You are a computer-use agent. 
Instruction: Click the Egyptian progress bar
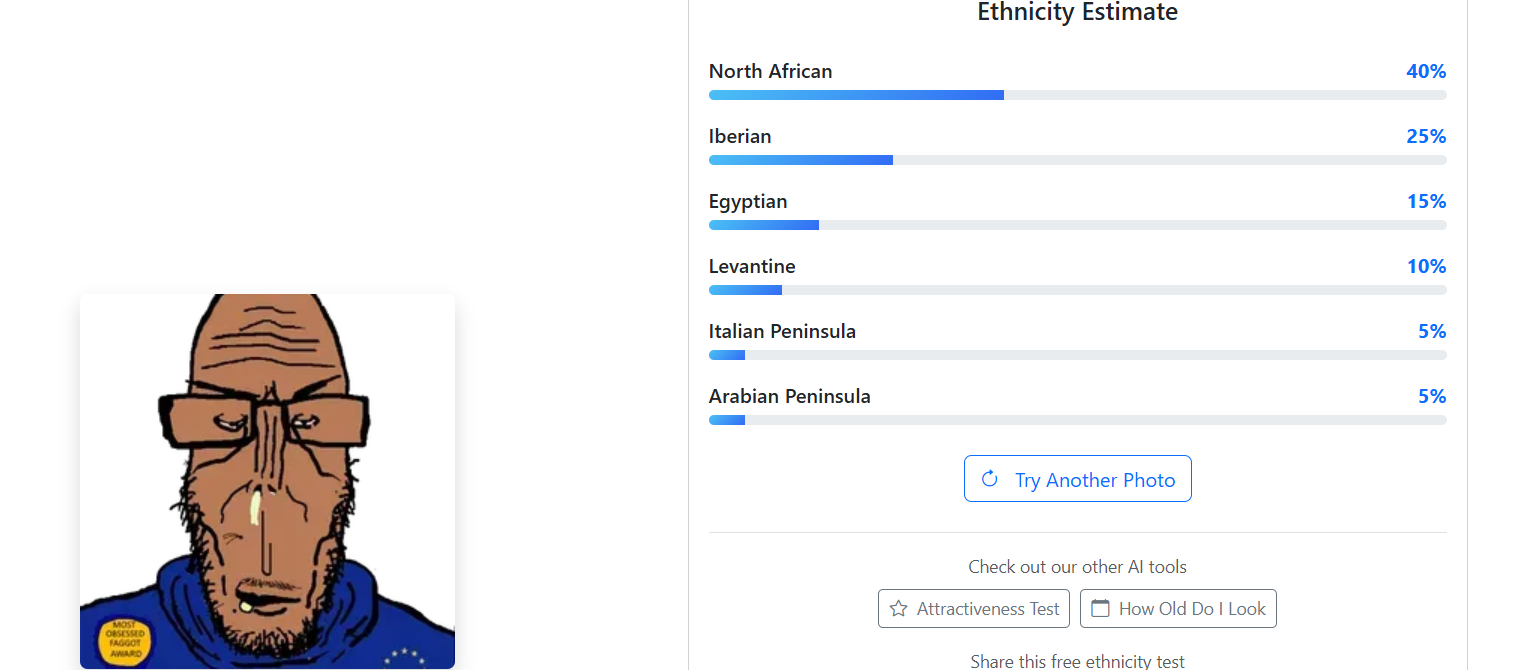click(x=1077, y=225)
